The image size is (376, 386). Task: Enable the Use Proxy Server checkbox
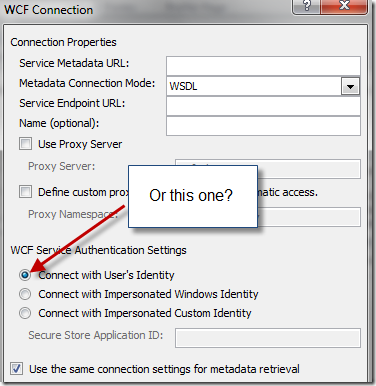click(x=26, y=144)
